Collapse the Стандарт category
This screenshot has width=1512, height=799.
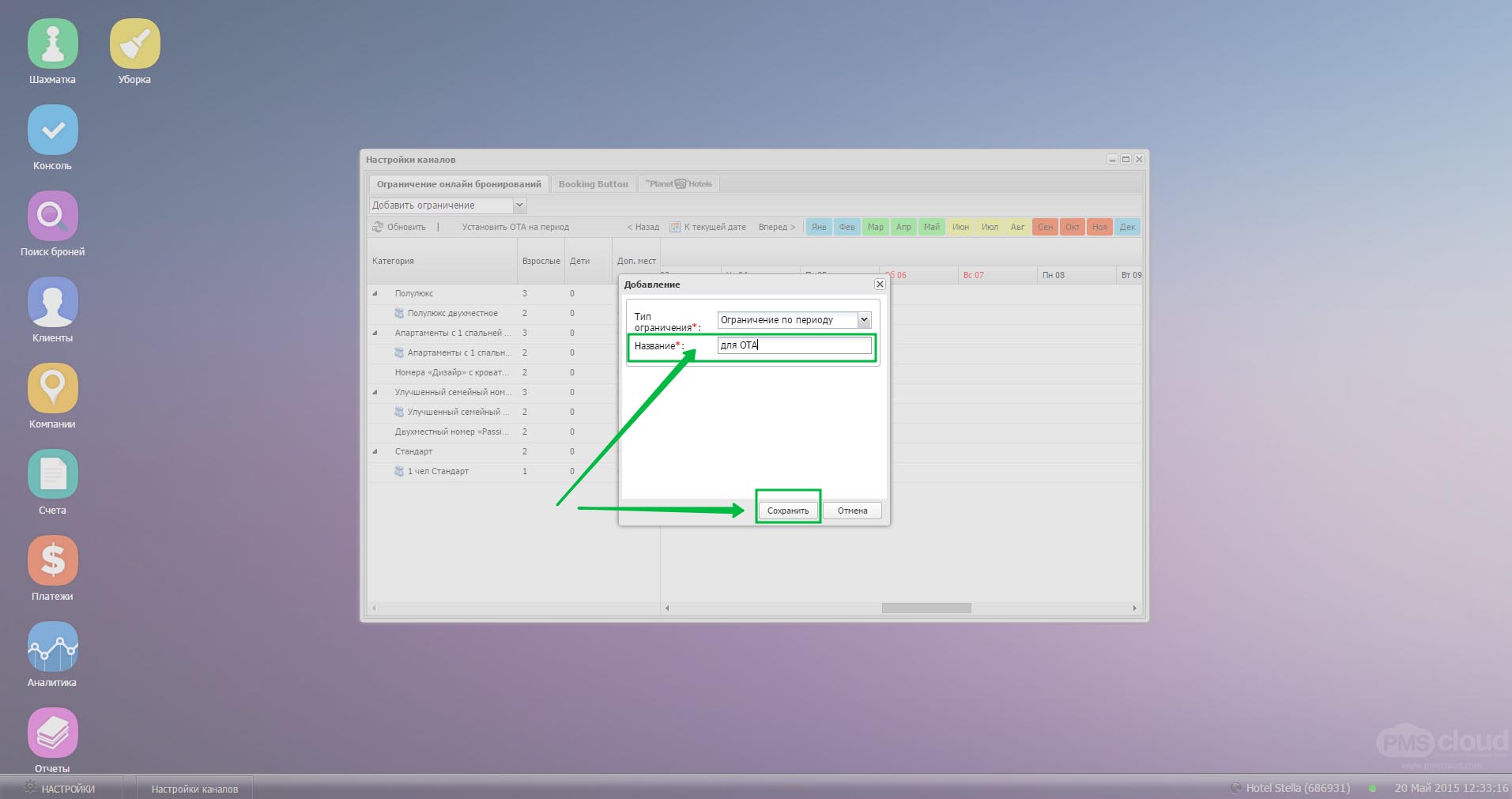[375, 451]
